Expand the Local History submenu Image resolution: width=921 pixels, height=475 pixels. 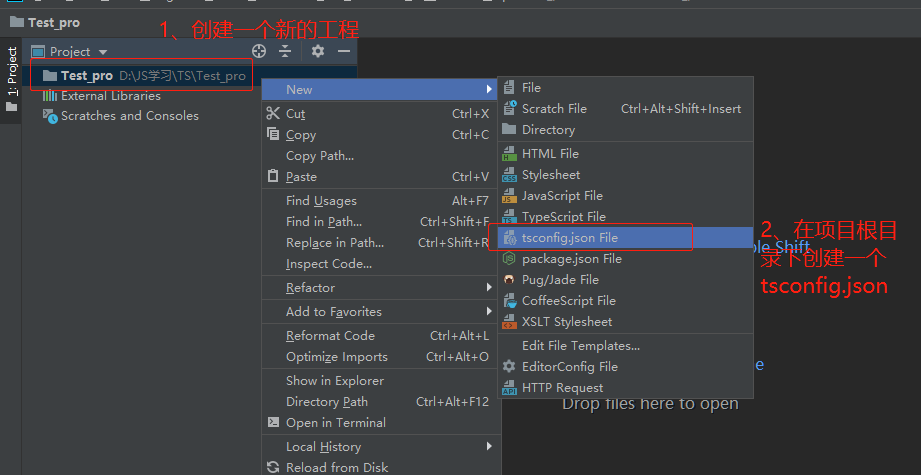click(379, 447)
